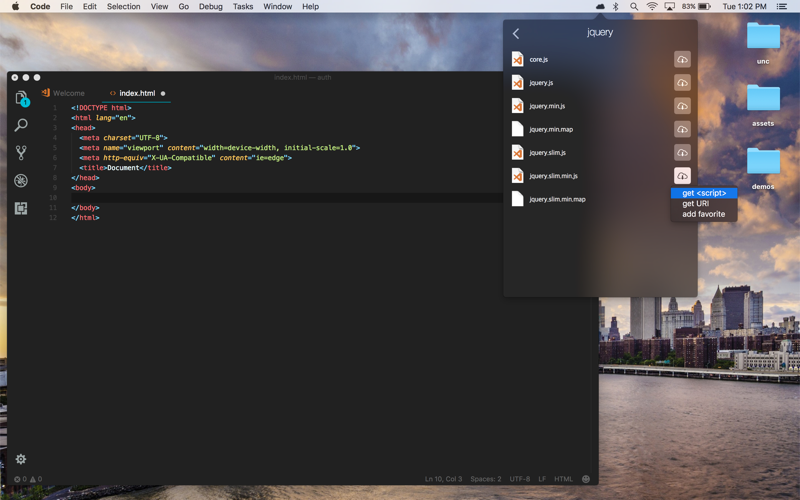Go back using the jquery panel chevron

516,34
